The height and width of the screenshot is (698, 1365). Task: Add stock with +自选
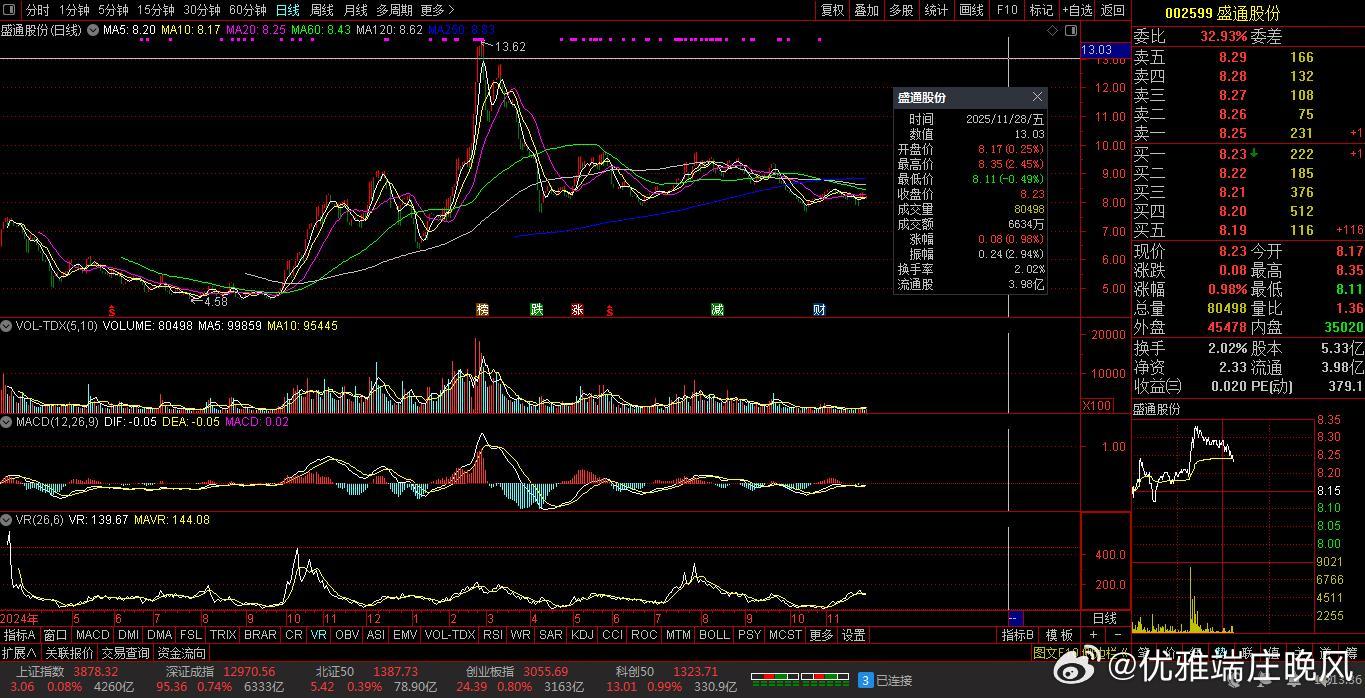point(1077,10)
